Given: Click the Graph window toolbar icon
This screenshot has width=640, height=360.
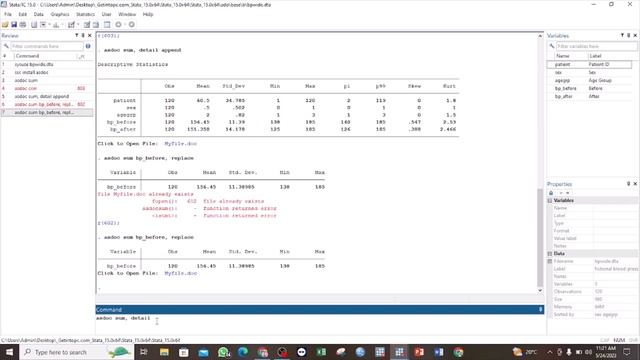Looking at the screenshot, I should point(56,25).
